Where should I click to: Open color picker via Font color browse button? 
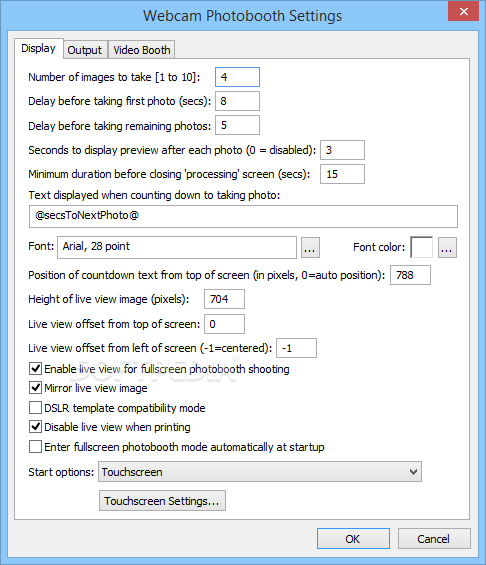[x=447, y=248]
